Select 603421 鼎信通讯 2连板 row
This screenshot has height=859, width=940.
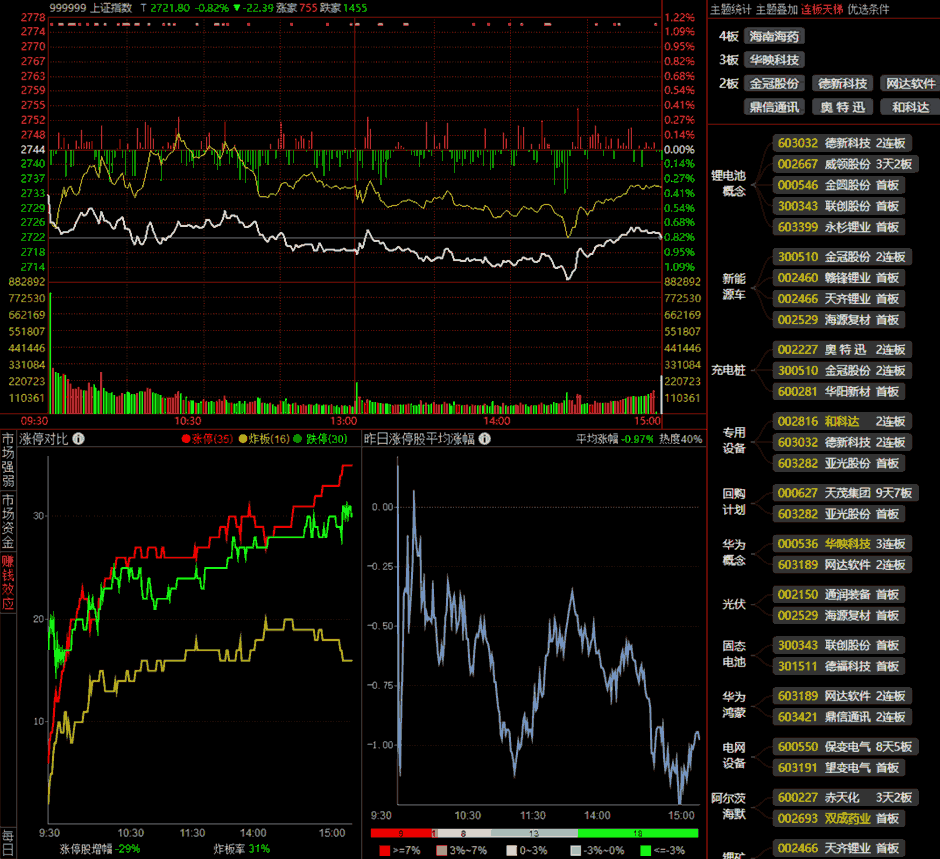pos(842,717)
